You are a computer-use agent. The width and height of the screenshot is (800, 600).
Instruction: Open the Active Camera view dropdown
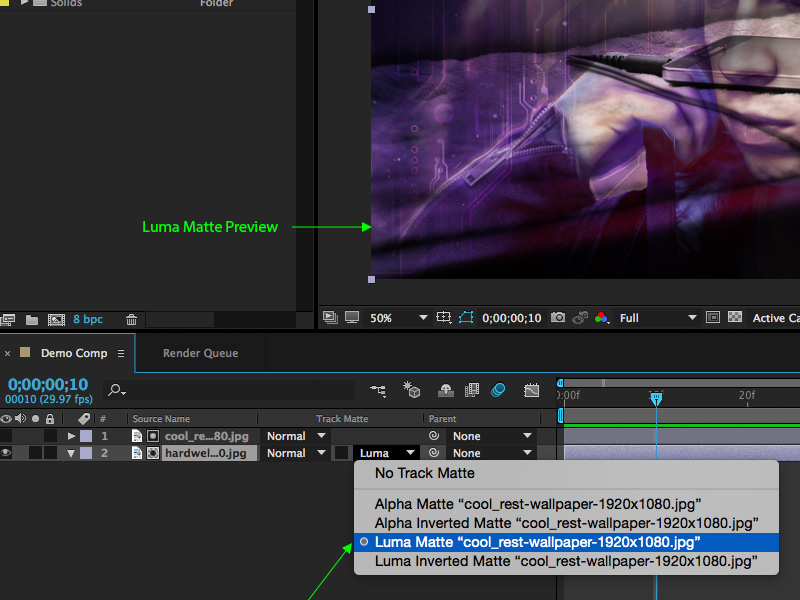click(776, 318)
